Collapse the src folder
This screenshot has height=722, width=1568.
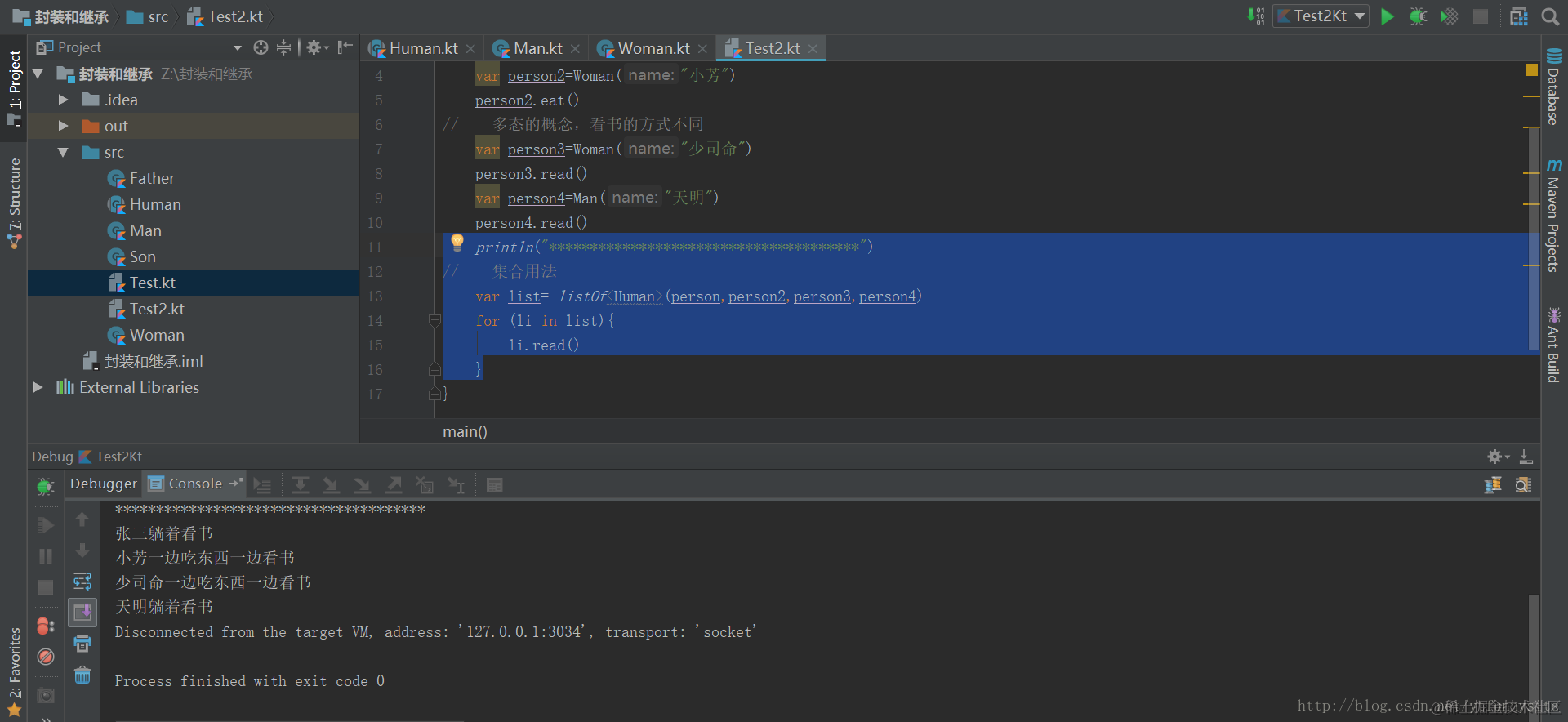click(63, 152)
